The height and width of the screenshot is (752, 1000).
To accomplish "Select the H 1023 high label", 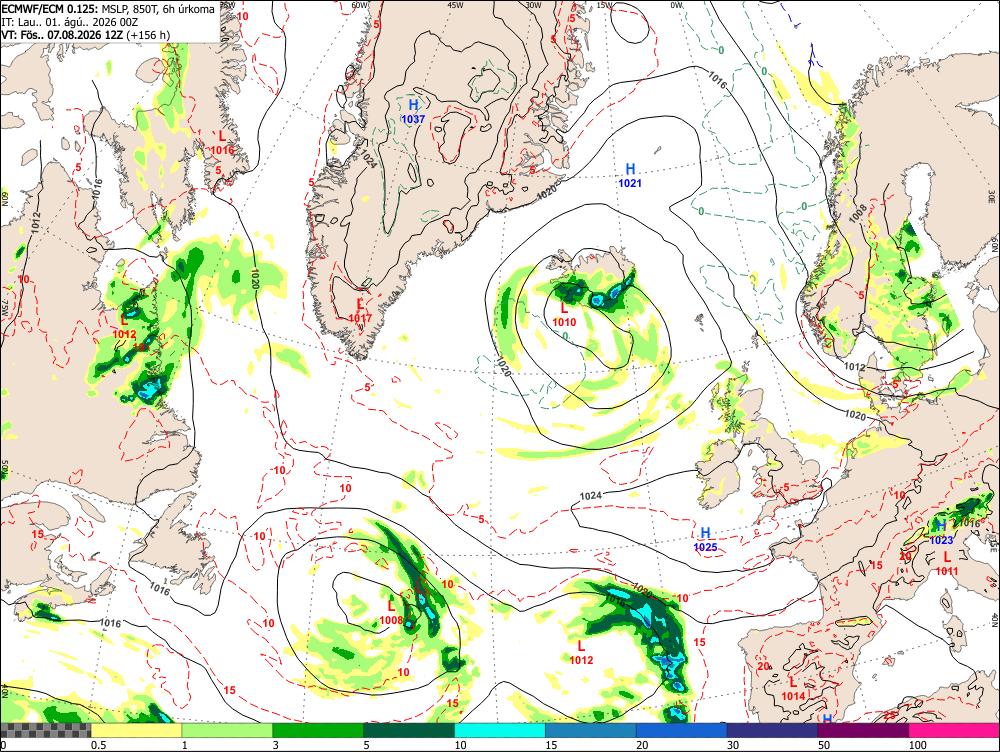I will [941, 533].
